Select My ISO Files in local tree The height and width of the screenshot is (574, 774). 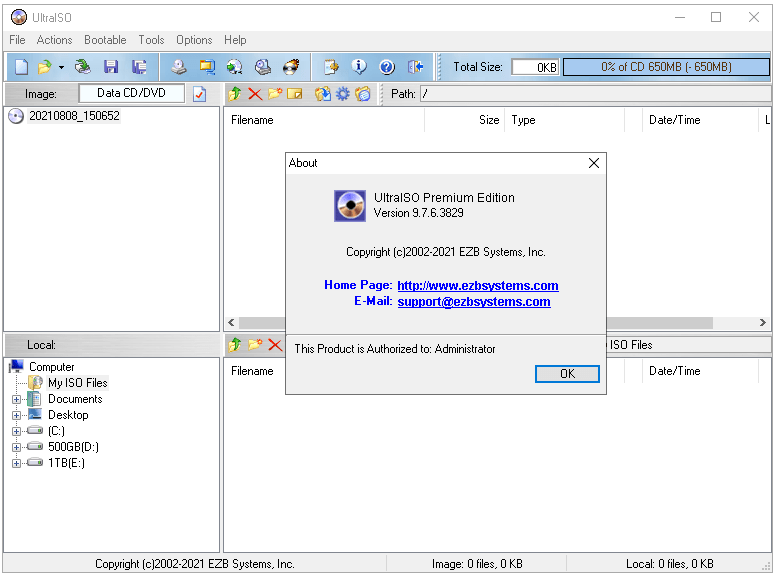(77, 383)
